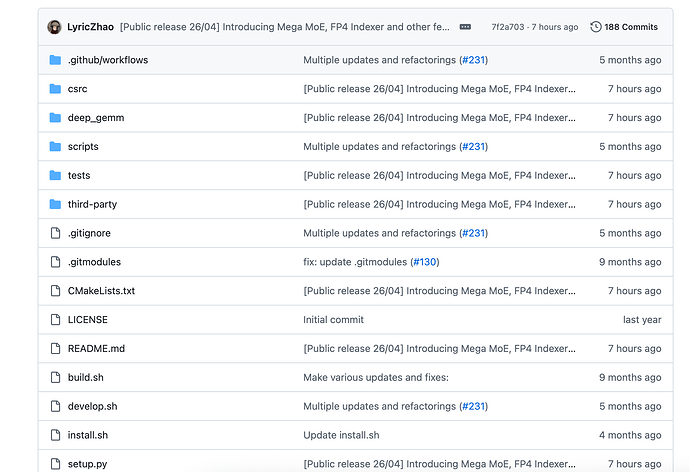Click '4 months ago' on install.sh row

630,435
